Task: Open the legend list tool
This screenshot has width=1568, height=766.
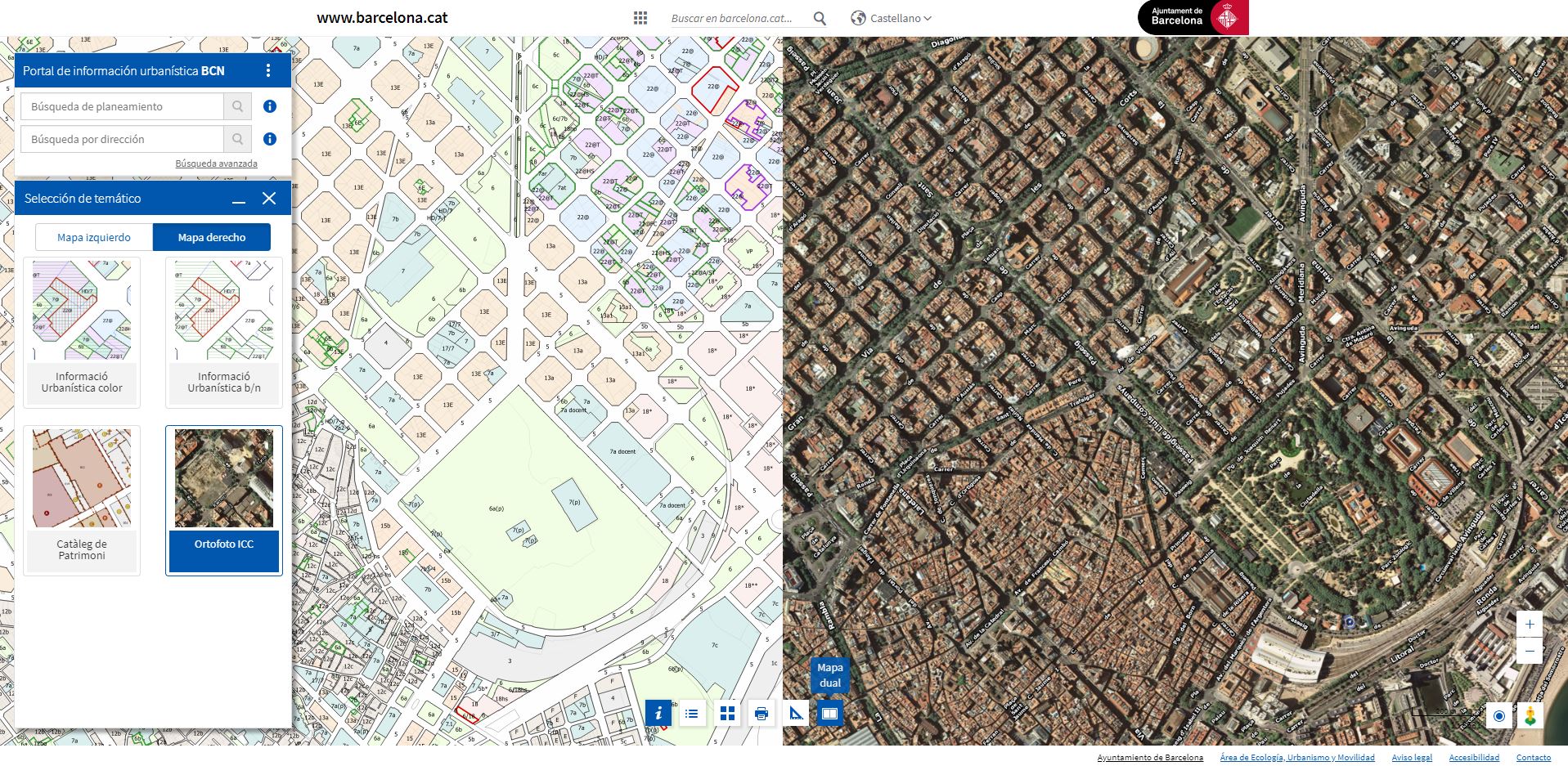Action: (x=692, y=714)
